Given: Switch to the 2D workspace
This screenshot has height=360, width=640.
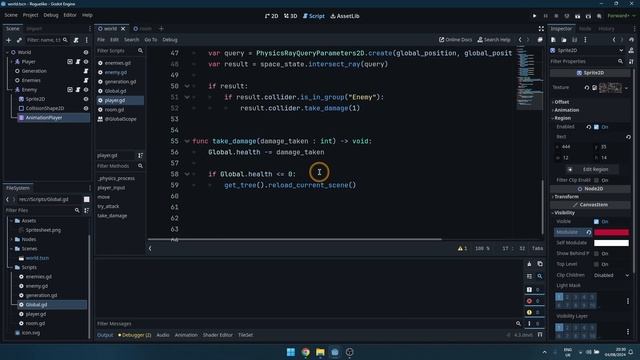Looking at the screenshot, I should tap(271, 16).
